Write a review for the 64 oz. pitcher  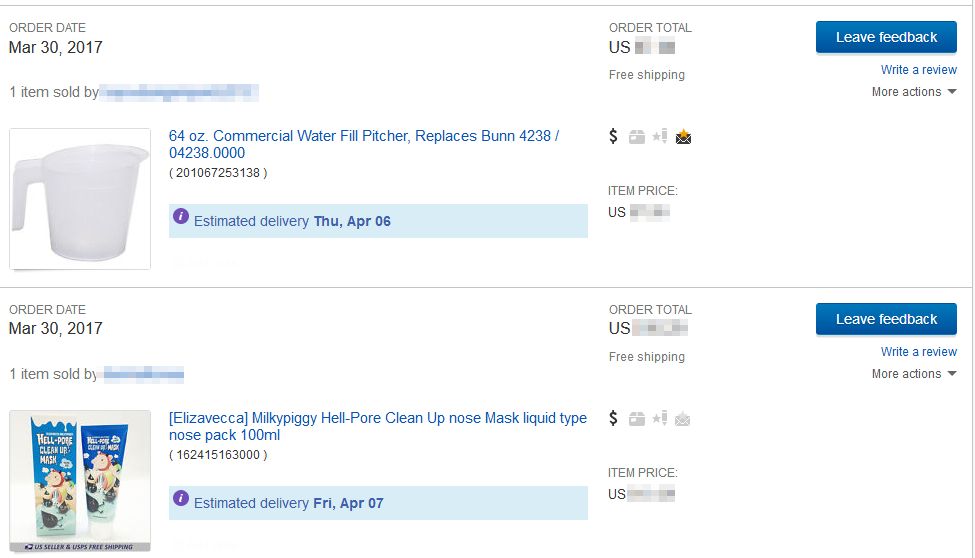pos(918,70)
